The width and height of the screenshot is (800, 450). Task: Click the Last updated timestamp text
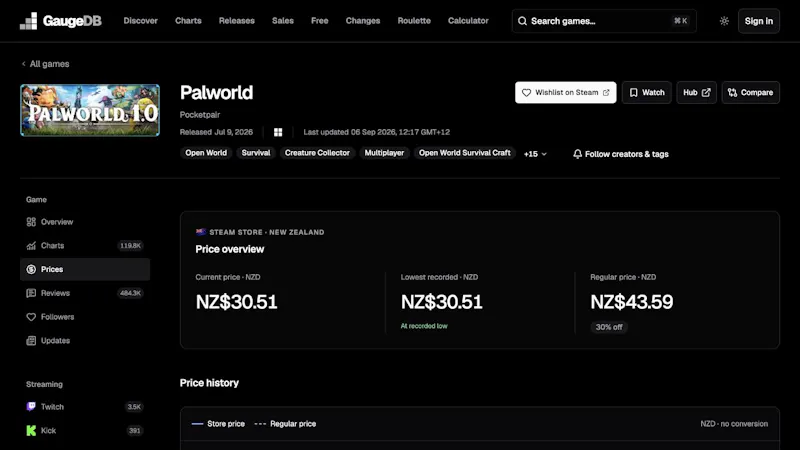[377, 132]
